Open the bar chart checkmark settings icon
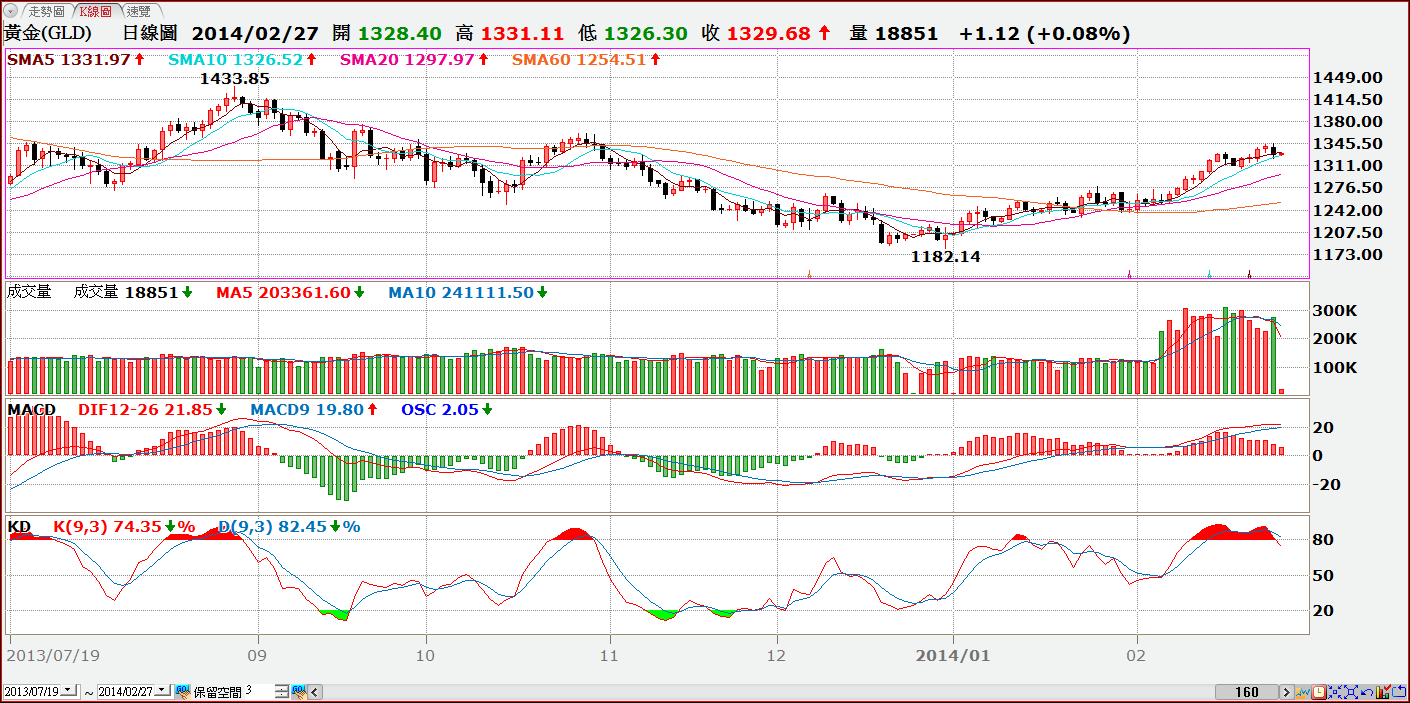 tap(1383, 691)
